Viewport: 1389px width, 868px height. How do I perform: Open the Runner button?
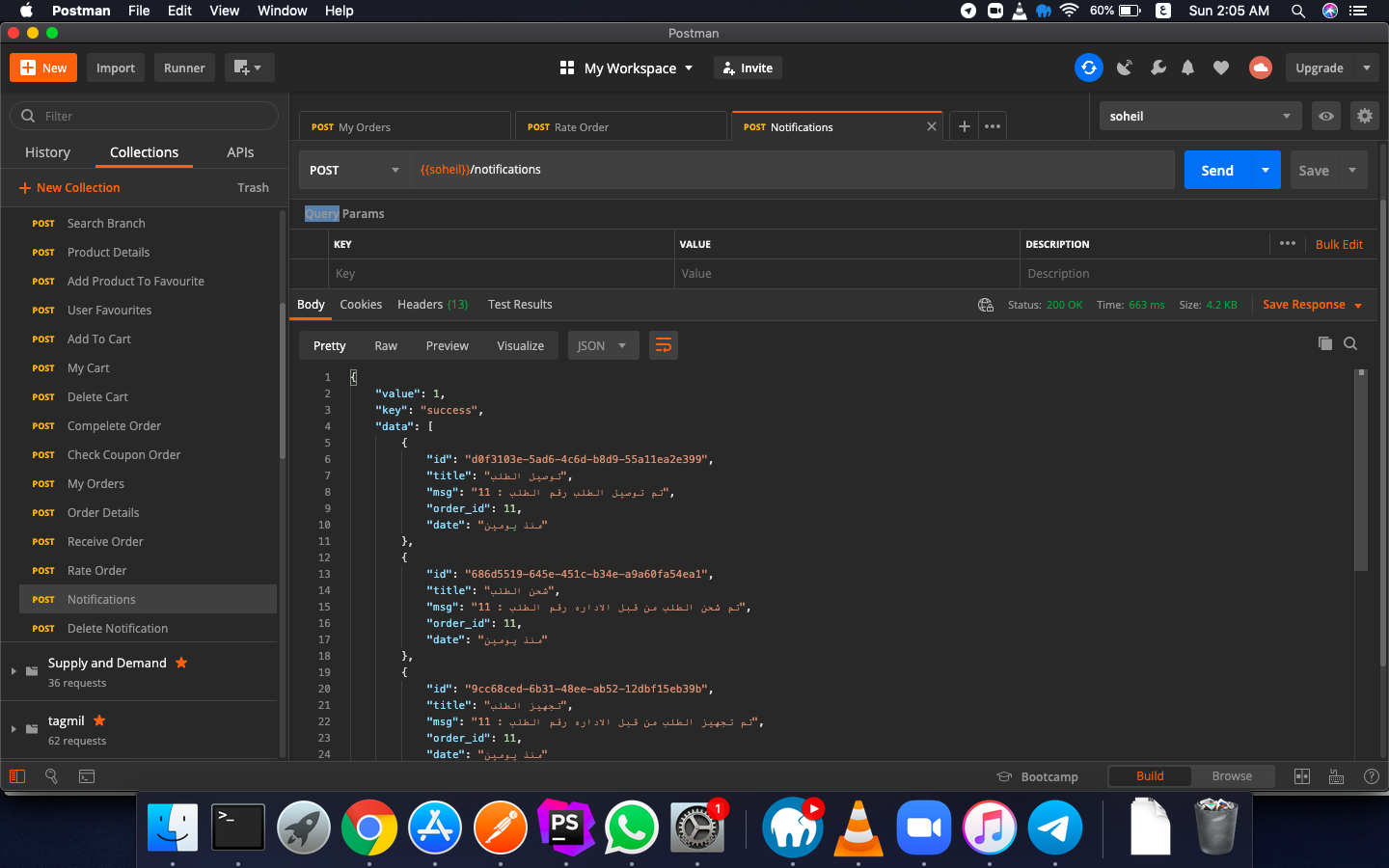pyautogui.click(x=184, y=68)
